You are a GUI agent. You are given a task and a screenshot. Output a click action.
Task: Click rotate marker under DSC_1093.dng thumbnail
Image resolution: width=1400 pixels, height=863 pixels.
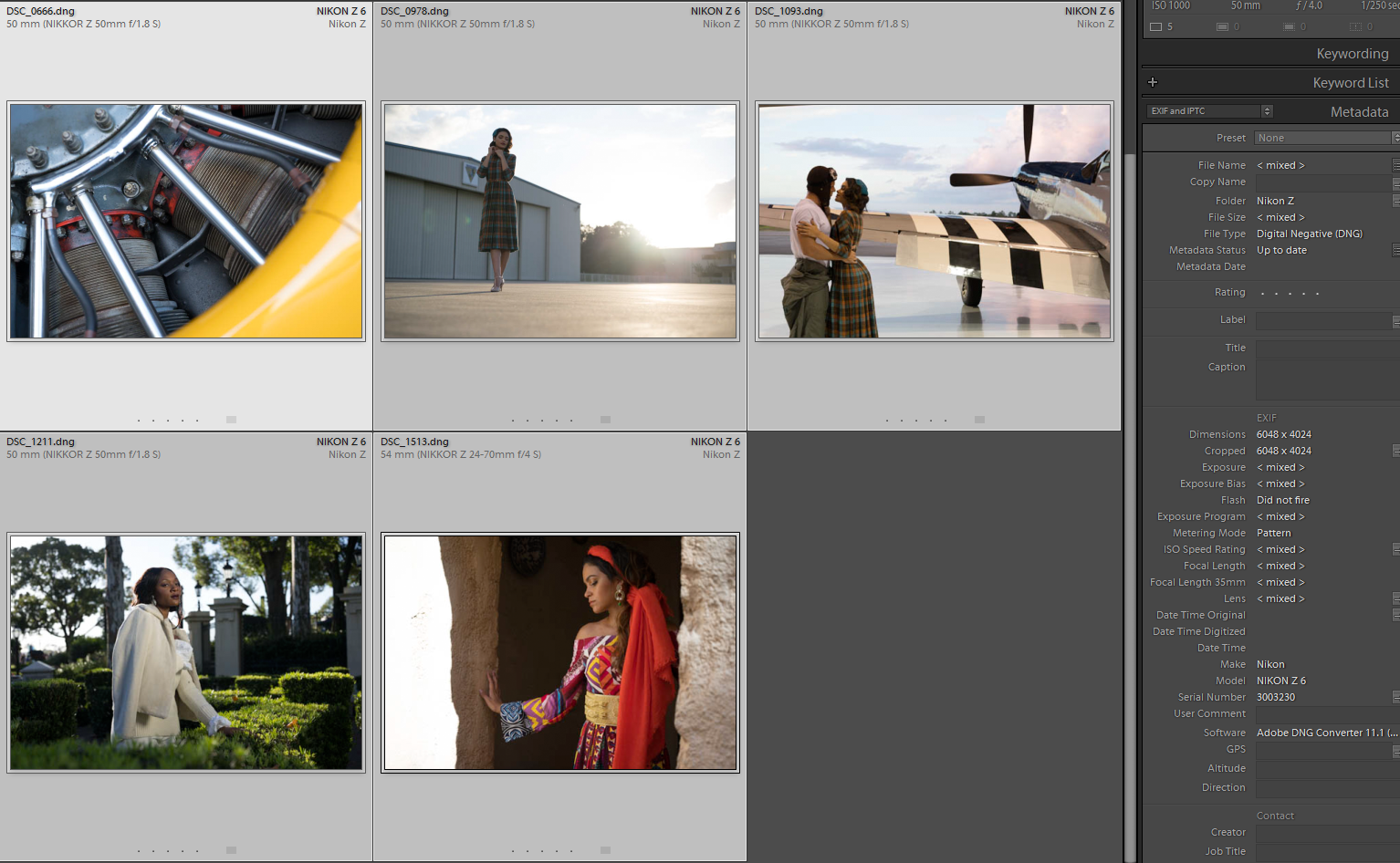(x=979, y=420)
